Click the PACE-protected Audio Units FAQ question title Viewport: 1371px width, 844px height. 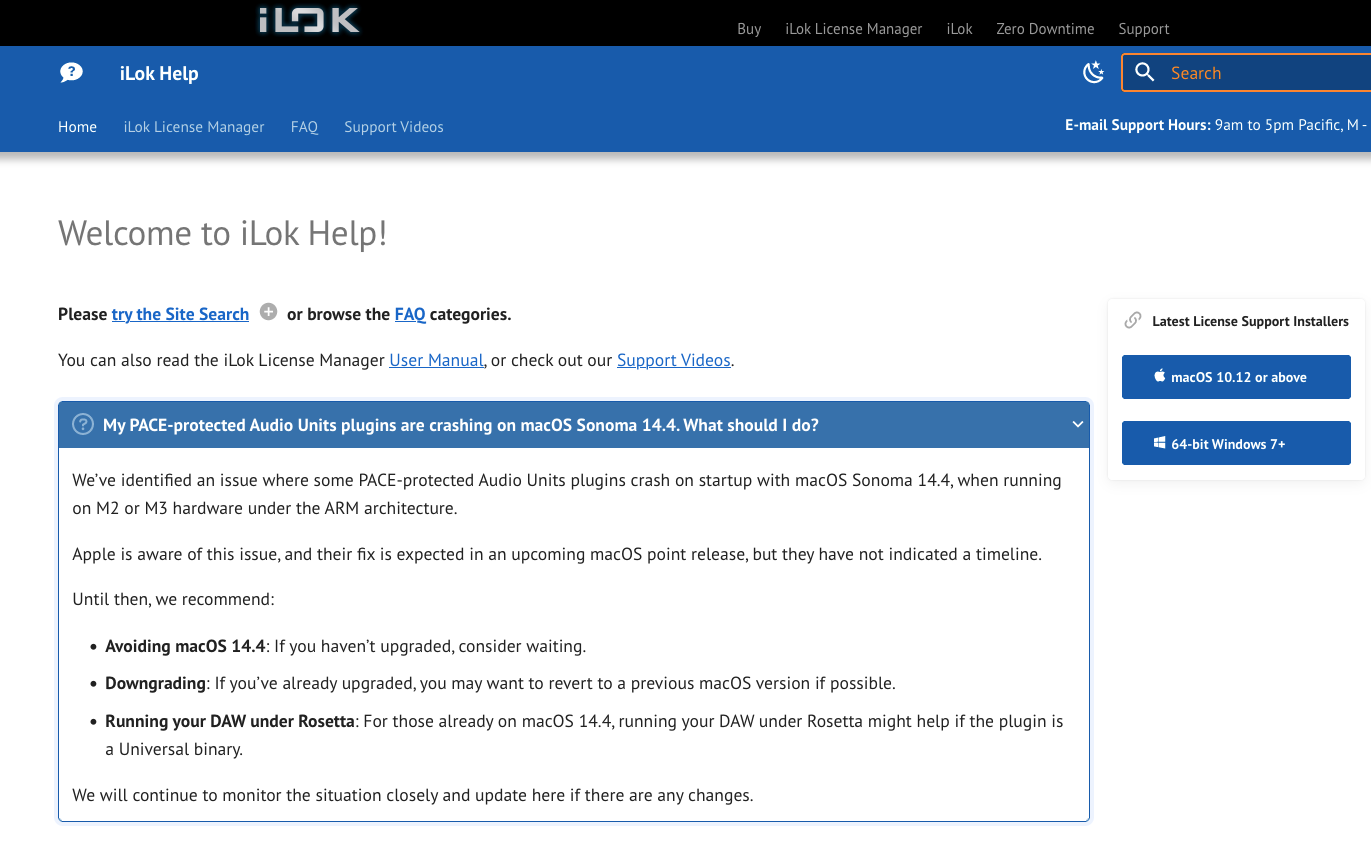point(461,425)
